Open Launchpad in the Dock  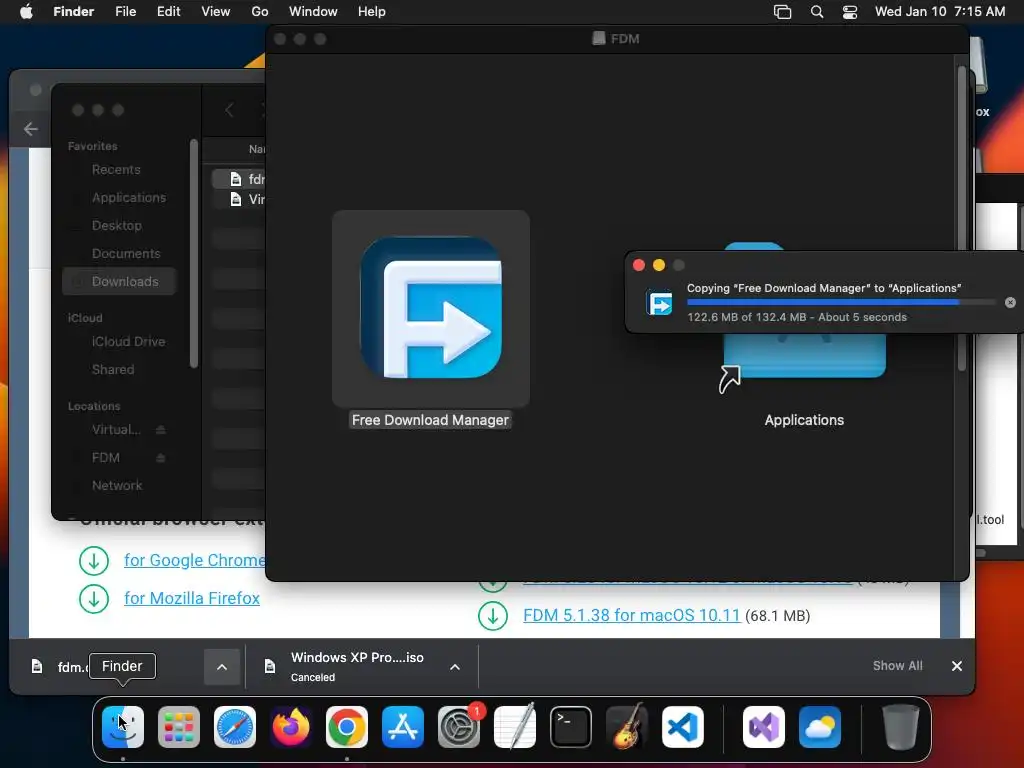click(x=179, y=727)
